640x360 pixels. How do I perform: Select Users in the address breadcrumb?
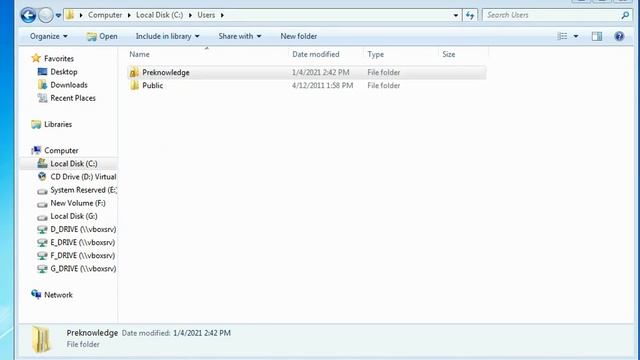tap(206, 15)
